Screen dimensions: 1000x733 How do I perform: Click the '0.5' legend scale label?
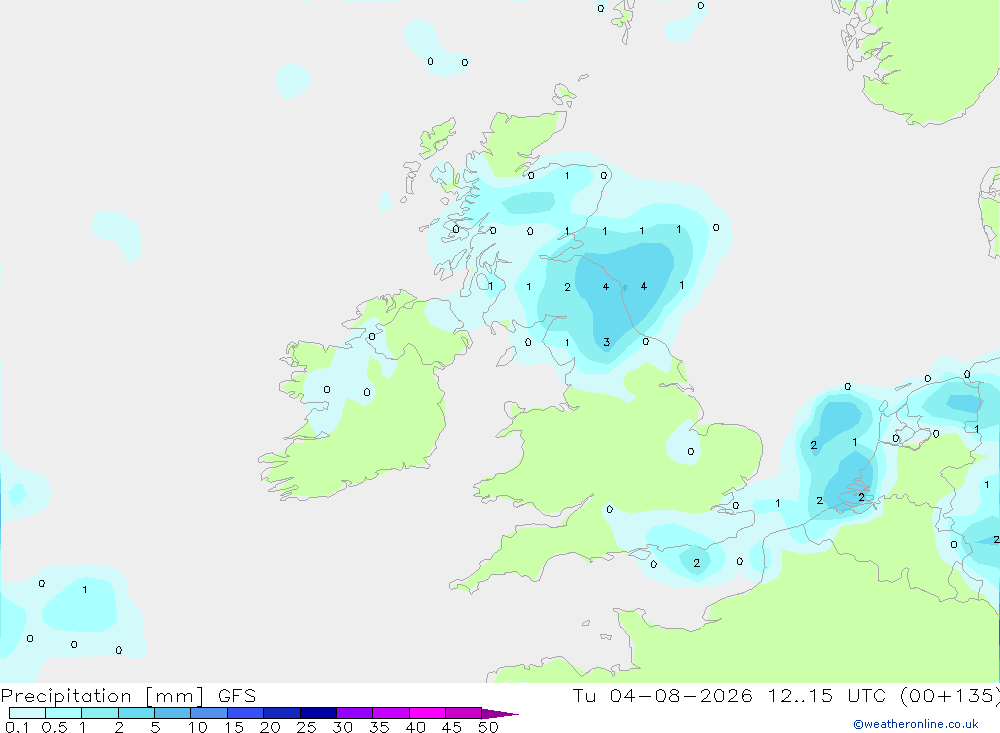pos(54,727)
